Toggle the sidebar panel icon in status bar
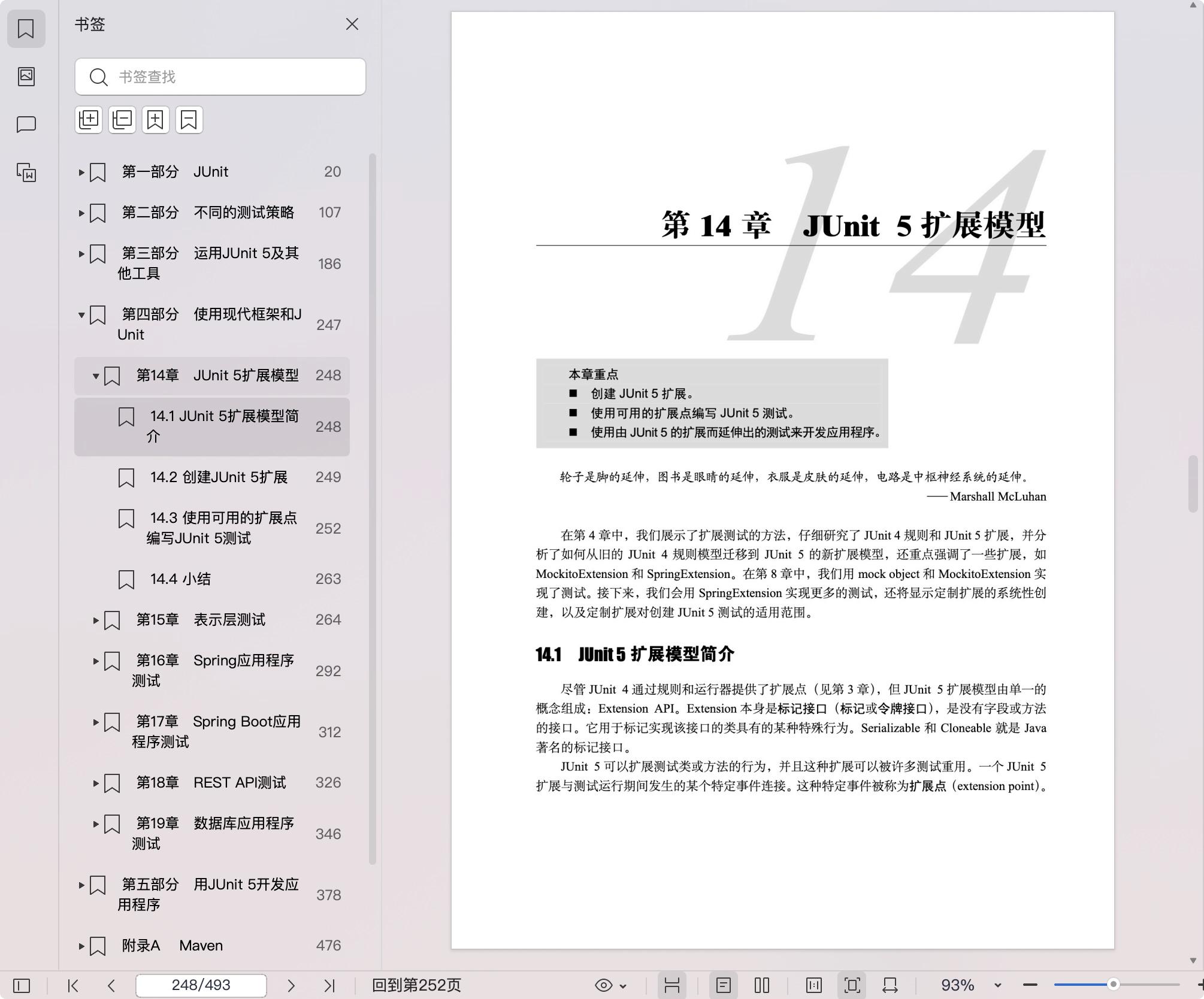Image resolution: width=1204 pixels, height=999 pixels. point(22,985)
